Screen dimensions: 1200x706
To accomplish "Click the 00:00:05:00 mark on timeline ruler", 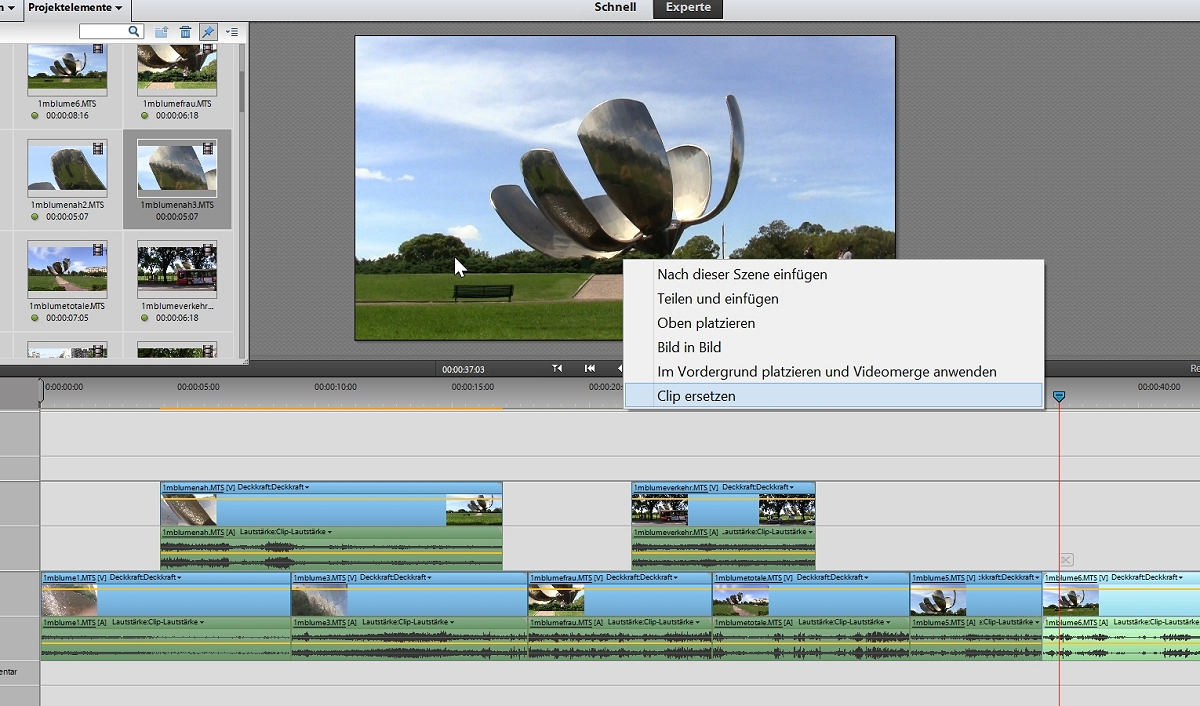I will click(198, 387).
